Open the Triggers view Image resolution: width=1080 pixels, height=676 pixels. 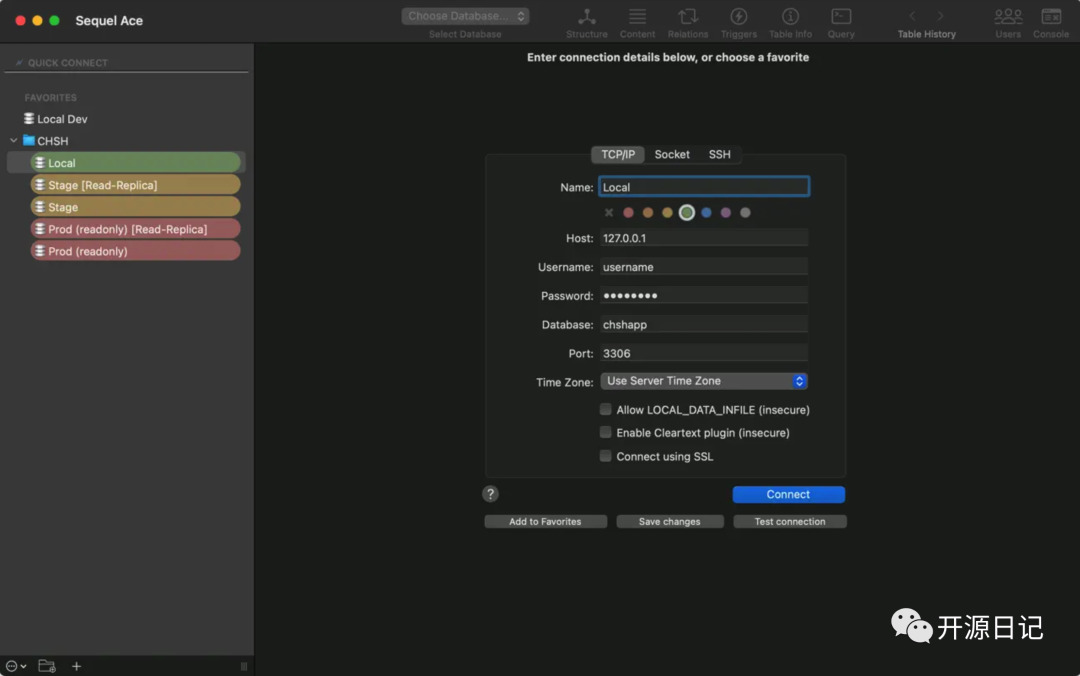tap(738, 22)
